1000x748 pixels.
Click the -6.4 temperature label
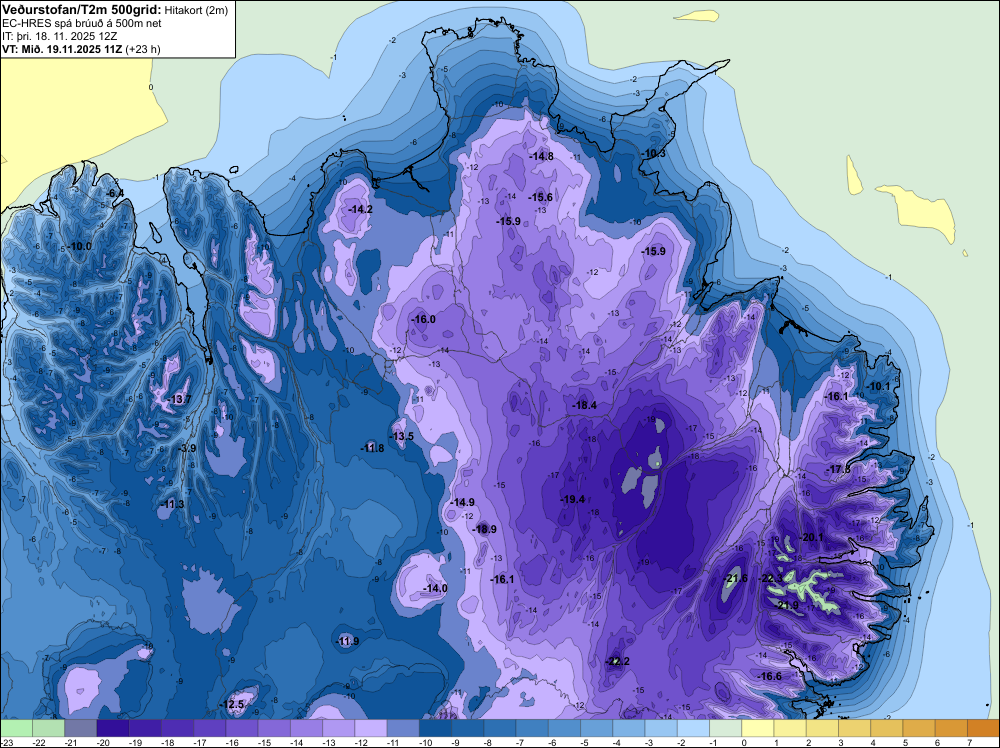pyautogui.click(x=115, y=193)
